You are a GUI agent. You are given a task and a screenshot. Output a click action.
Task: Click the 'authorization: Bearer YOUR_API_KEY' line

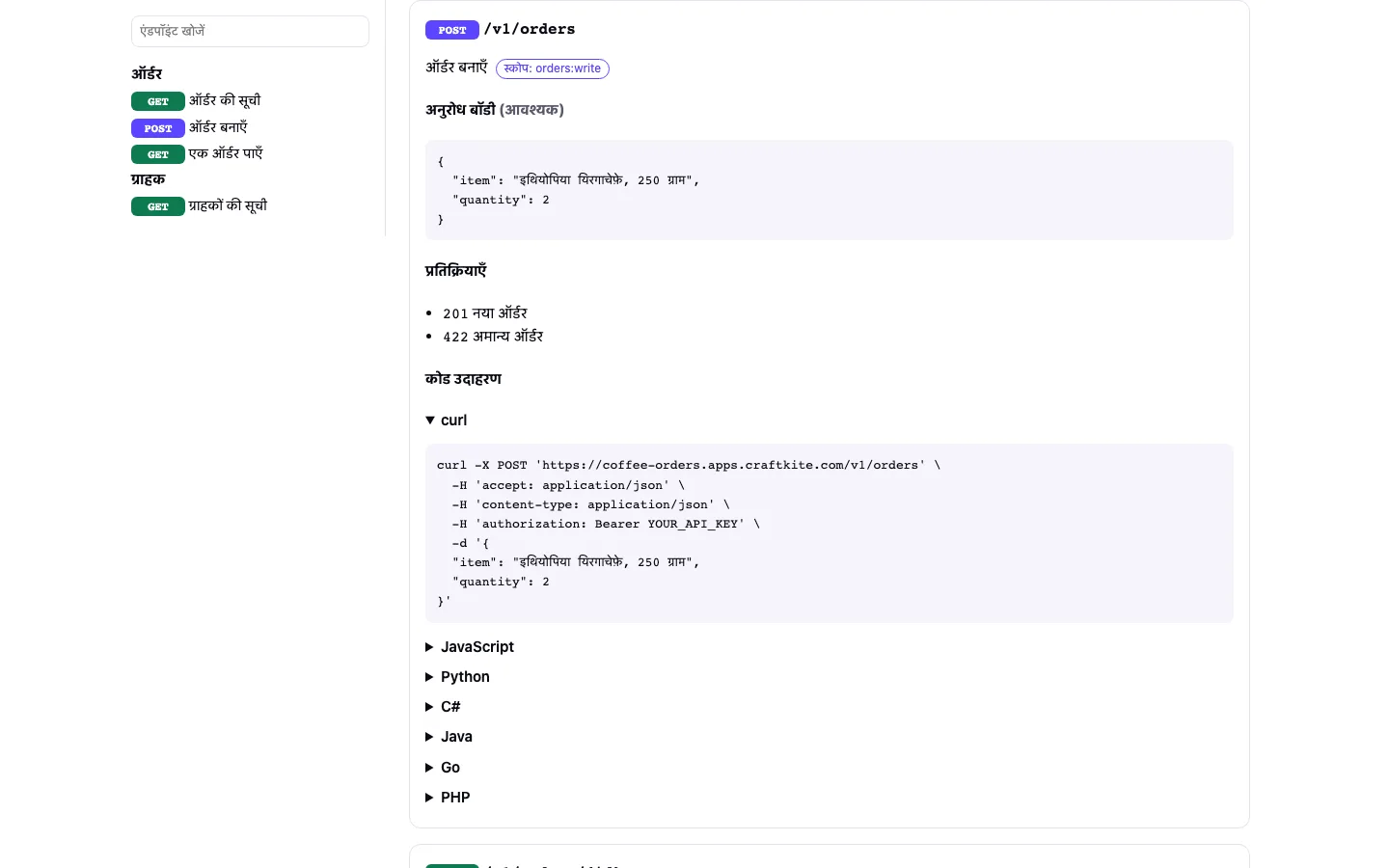pos(606,524)
